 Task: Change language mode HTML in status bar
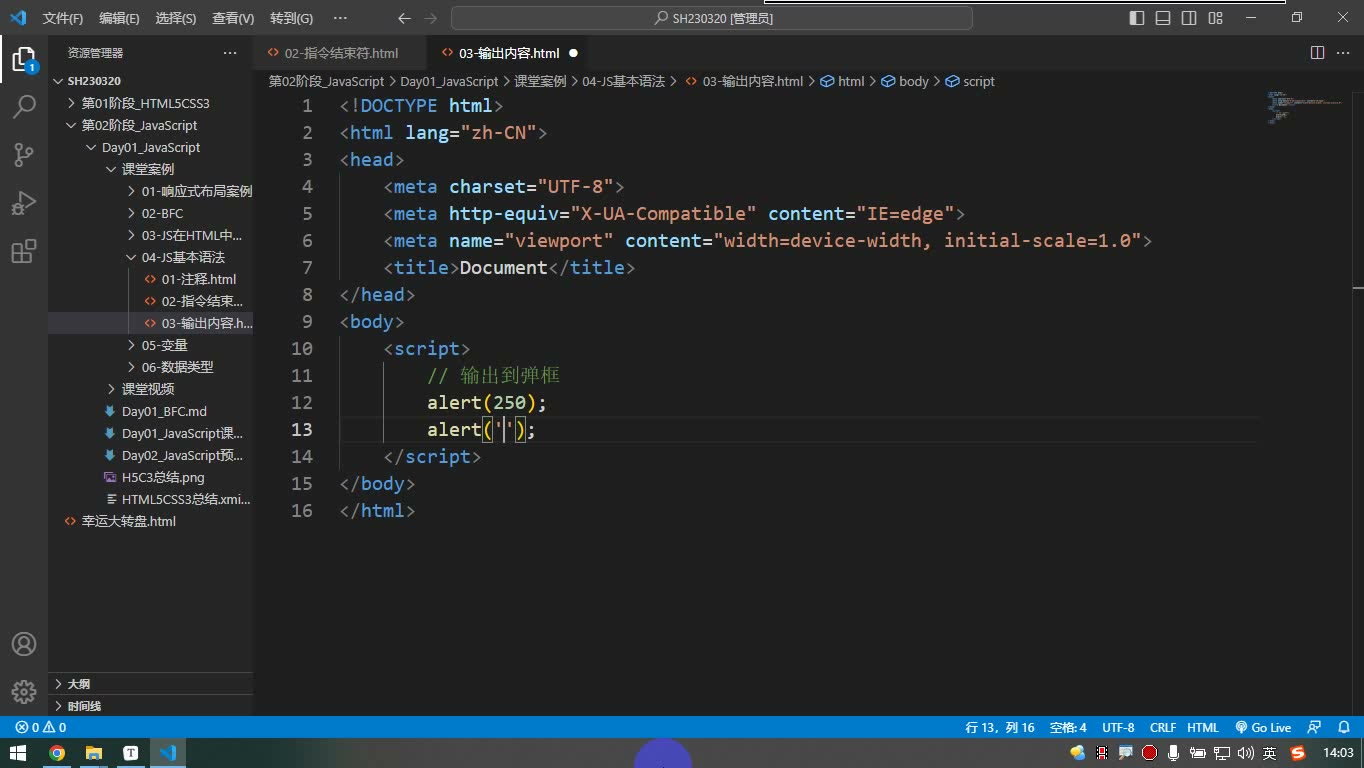[x=1203, y=728]
